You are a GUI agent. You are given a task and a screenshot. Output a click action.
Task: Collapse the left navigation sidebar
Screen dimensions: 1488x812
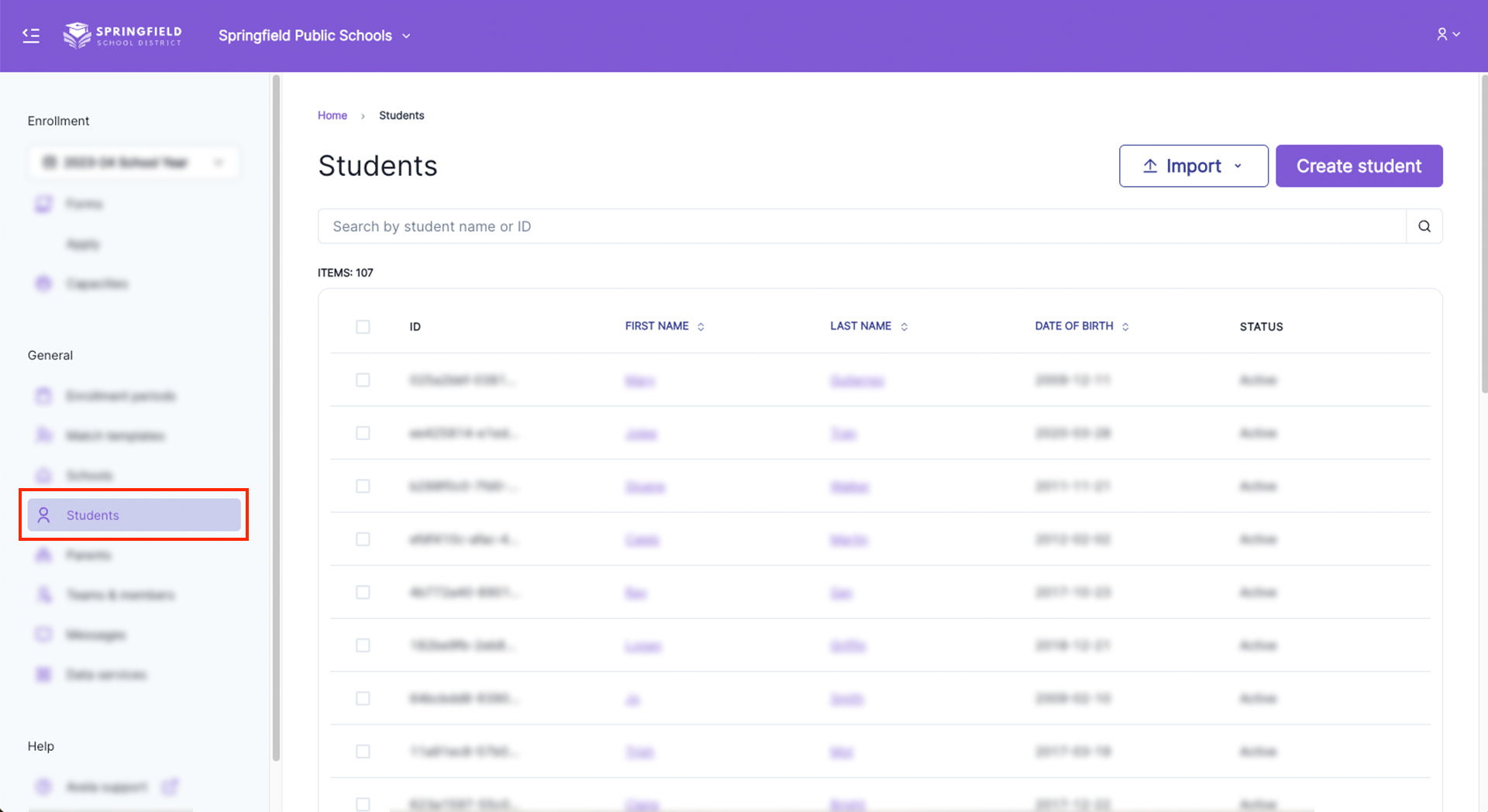(31, 35)
